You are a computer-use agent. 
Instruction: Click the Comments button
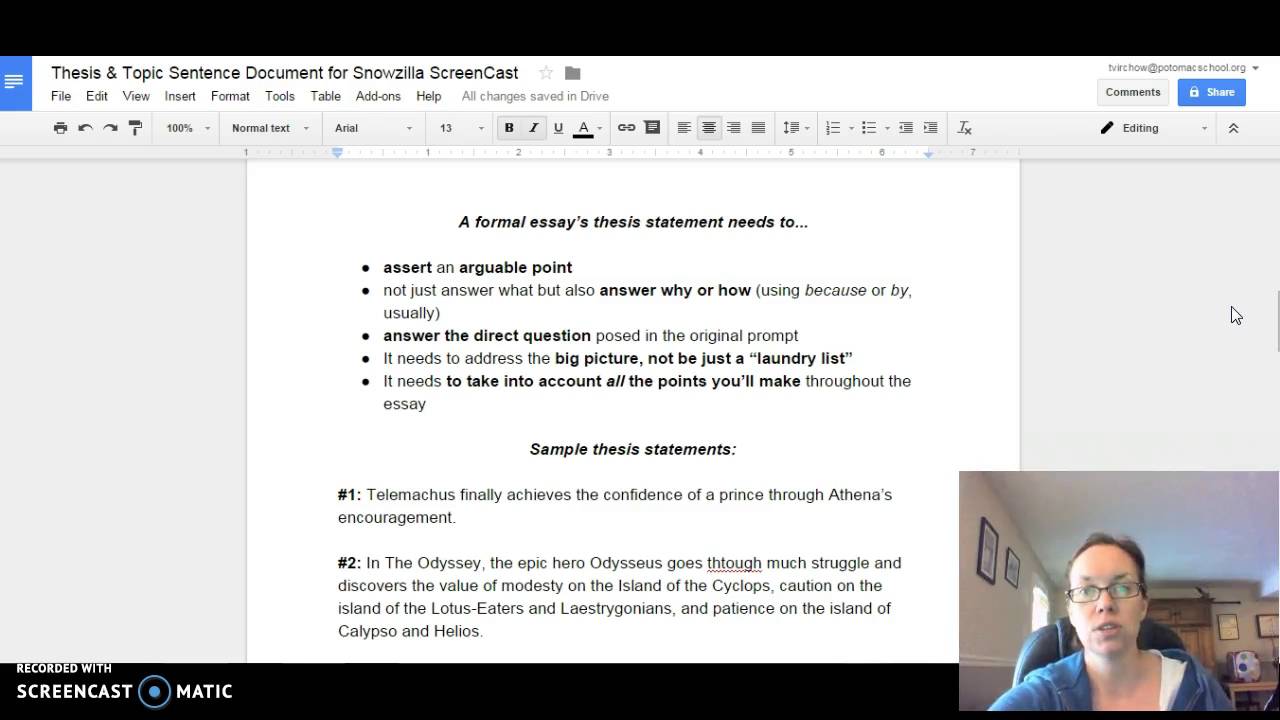point(1133,92)
